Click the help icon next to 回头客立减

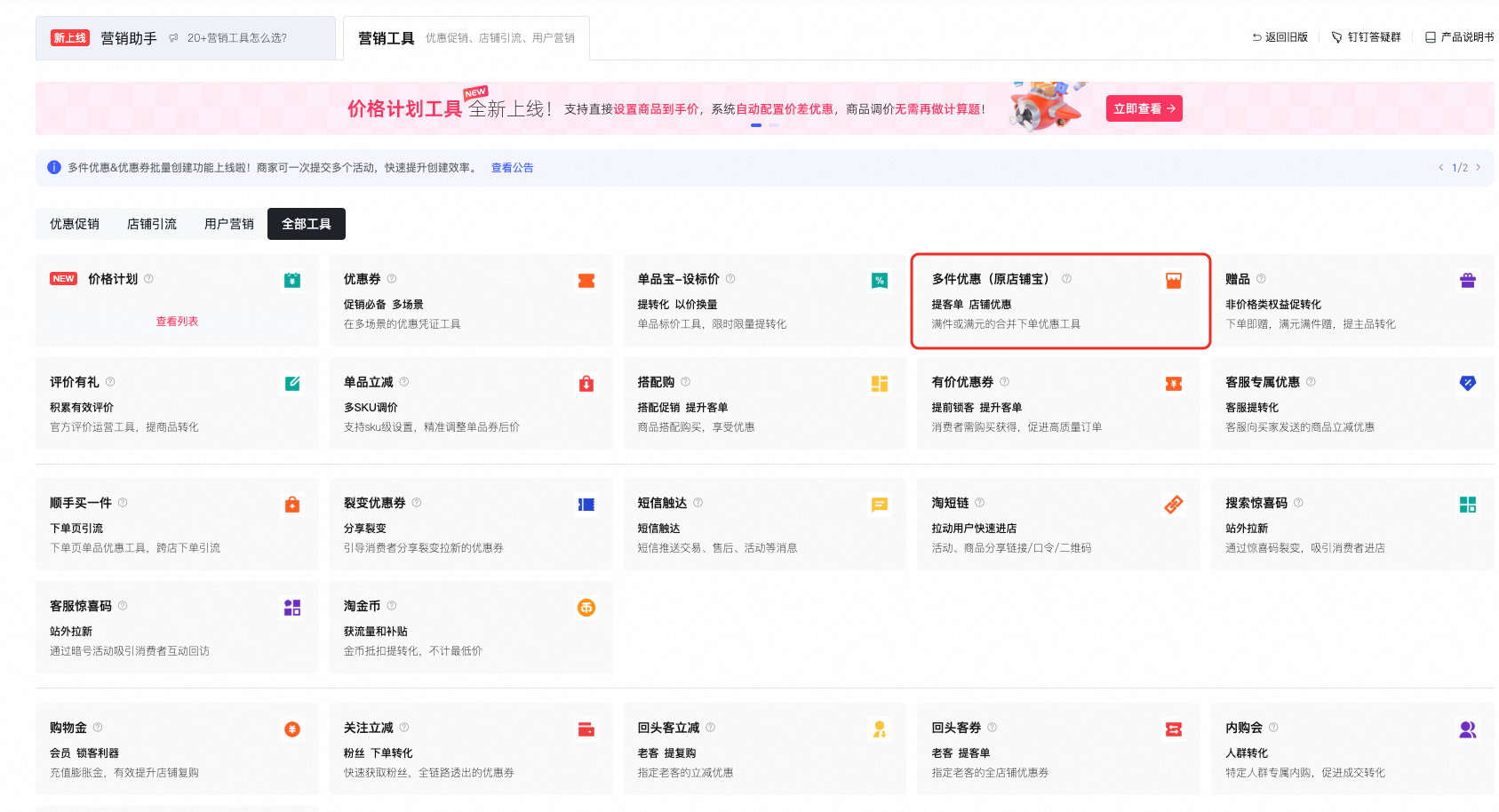point(710,728)
